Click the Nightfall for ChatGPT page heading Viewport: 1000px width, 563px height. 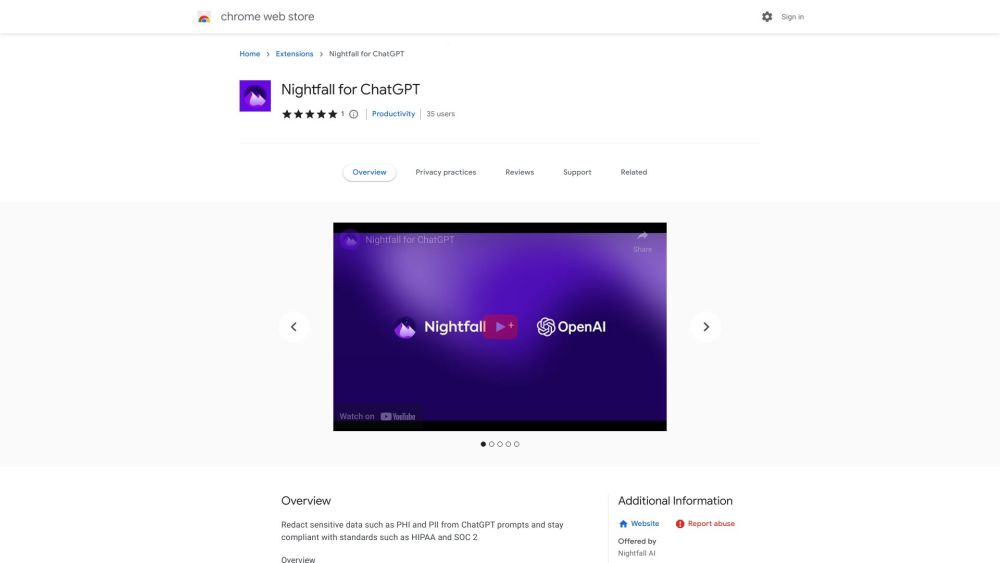pos(350,89)
